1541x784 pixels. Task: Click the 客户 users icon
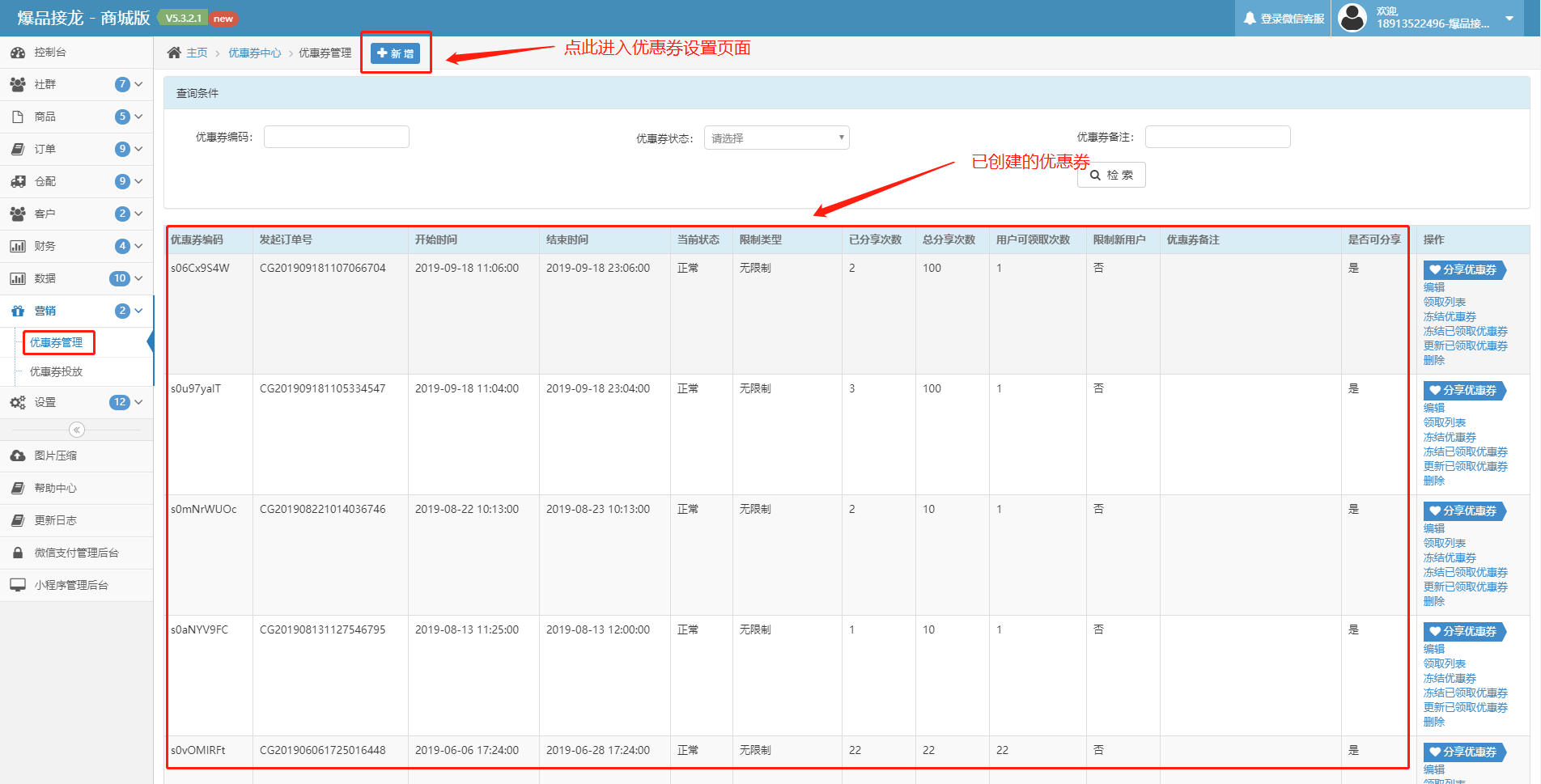point(17,214)
